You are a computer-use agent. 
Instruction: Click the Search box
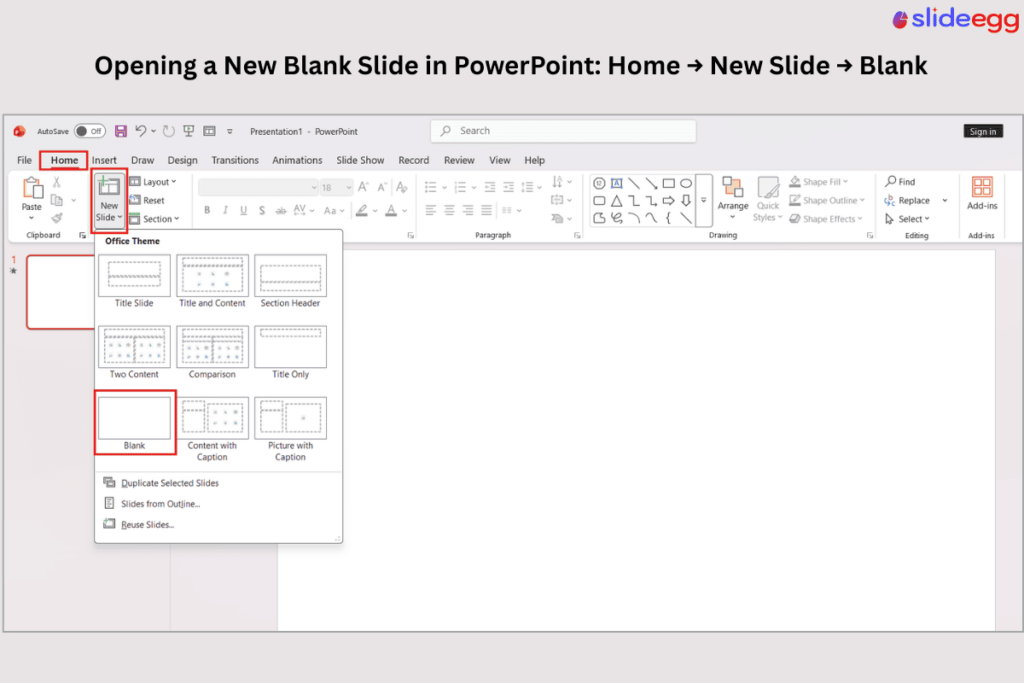563,131
